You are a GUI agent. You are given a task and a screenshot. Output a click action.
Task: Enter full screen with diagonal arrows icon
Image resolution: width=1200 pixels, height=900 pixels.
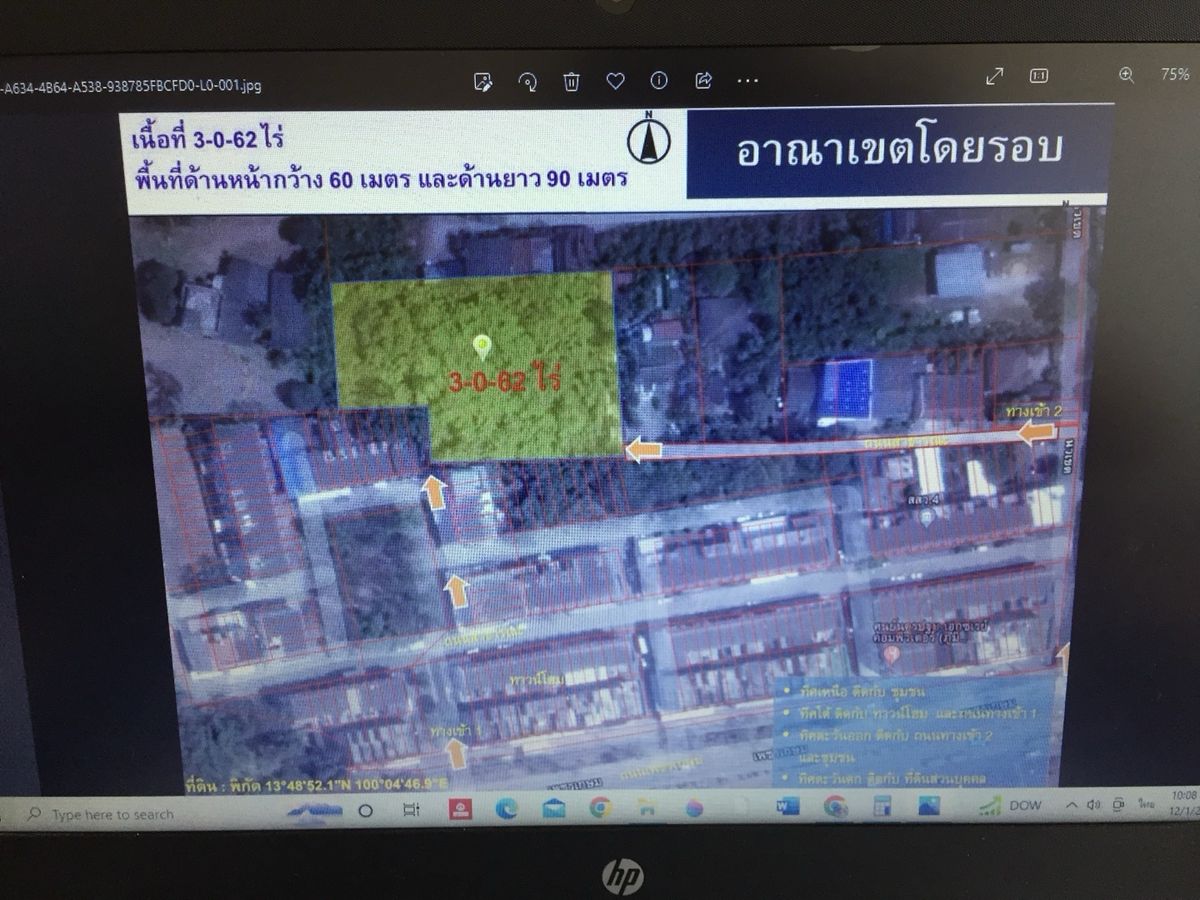995,76
